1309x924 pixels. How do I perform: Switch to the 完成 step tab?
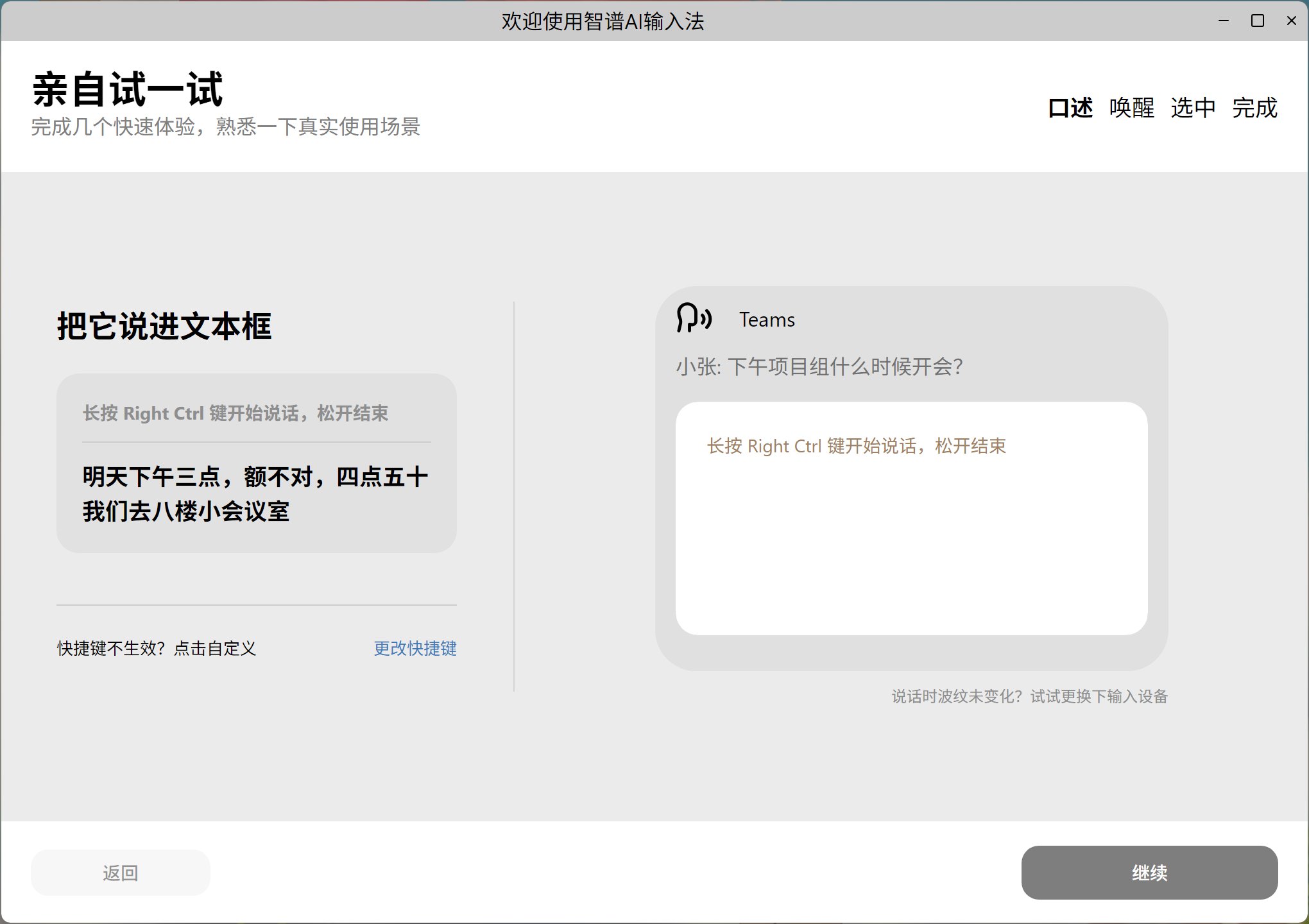tap(1254, 108)
